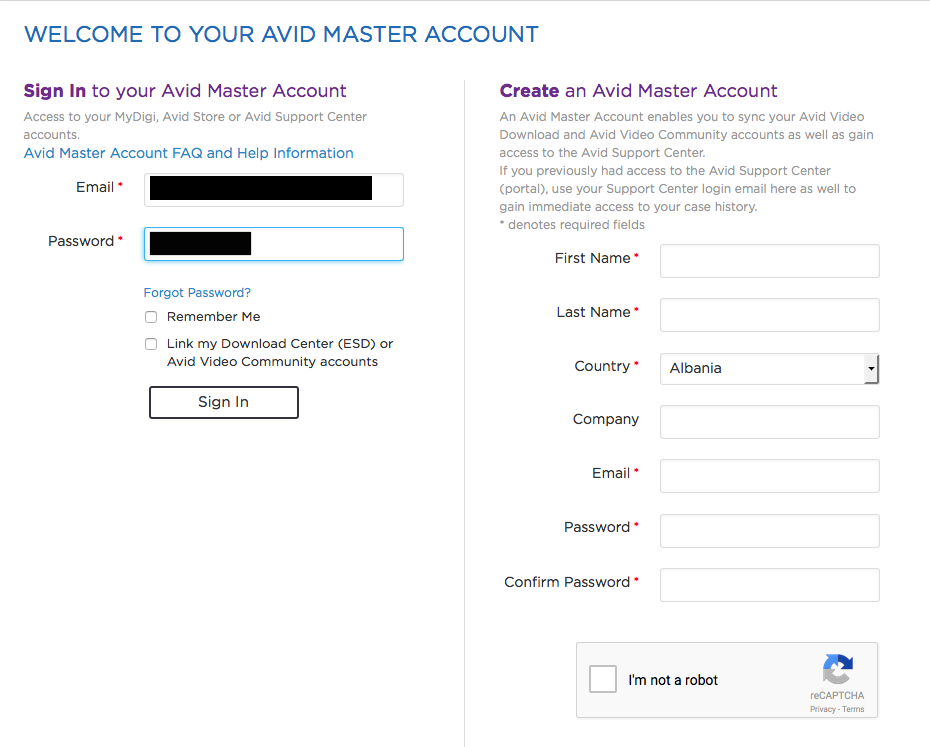The height and width of the screenshot is (747, 930).
Task: Click the Sign In button
Action: click(x=224, y=402)
